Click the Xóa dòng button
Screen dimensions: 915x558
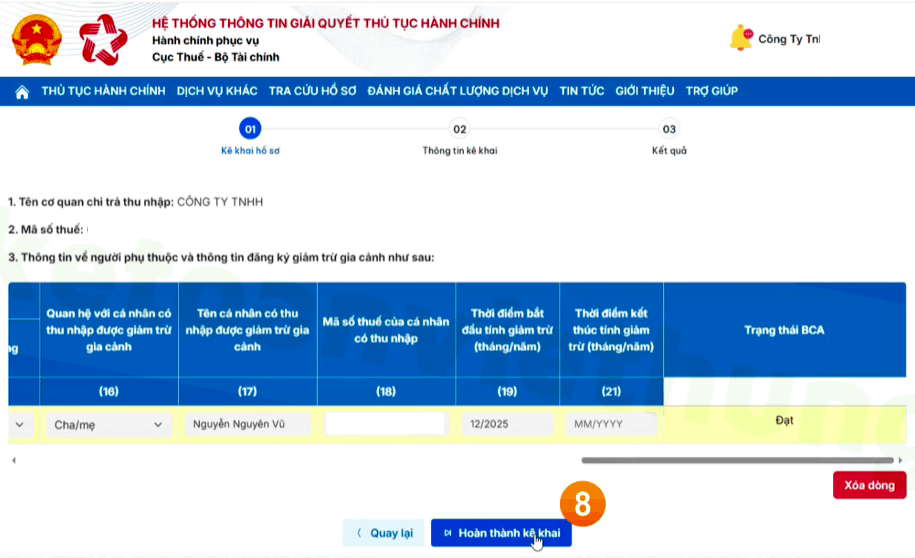point(869,485)
